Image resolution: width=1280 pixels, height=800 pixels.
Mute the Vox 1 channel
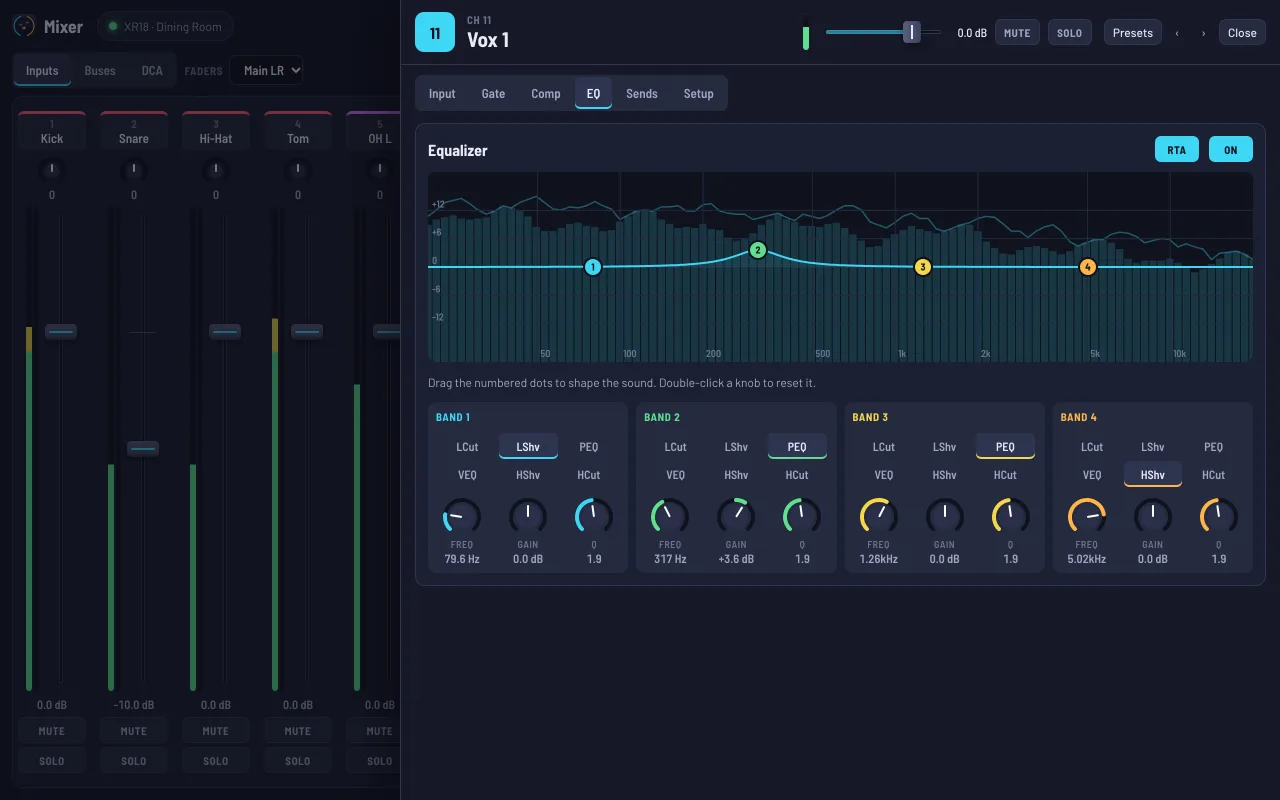coord(1017,33)
